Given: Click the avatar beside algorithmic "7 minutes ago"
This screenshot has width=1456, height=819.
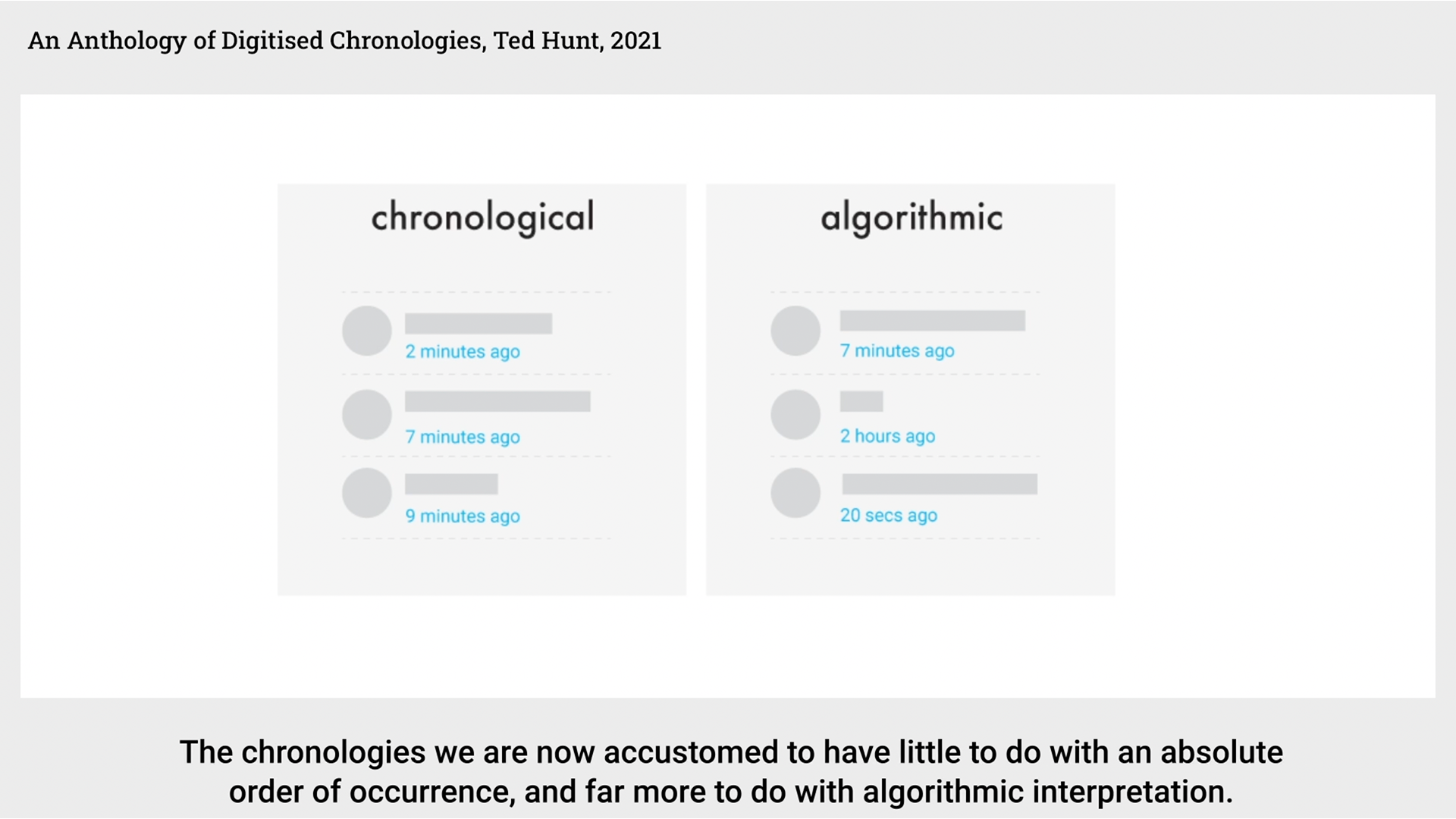Looking at the screenshot, I should pos(795,331).
